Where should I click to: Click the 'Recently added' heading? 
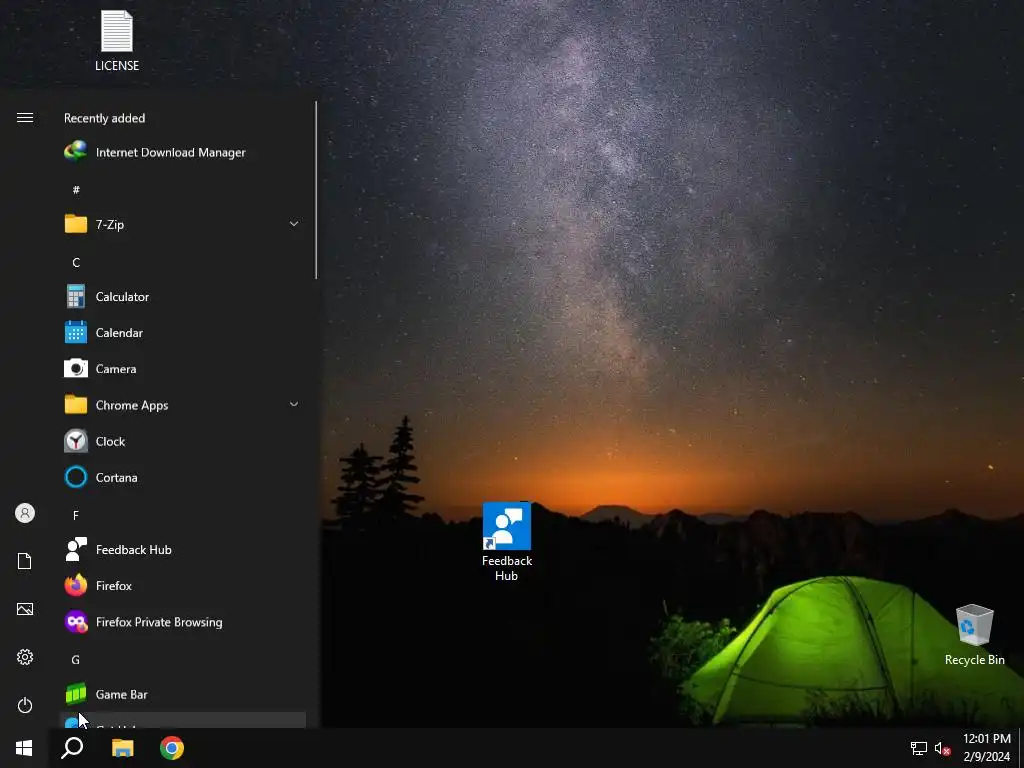tap(104, 118)
